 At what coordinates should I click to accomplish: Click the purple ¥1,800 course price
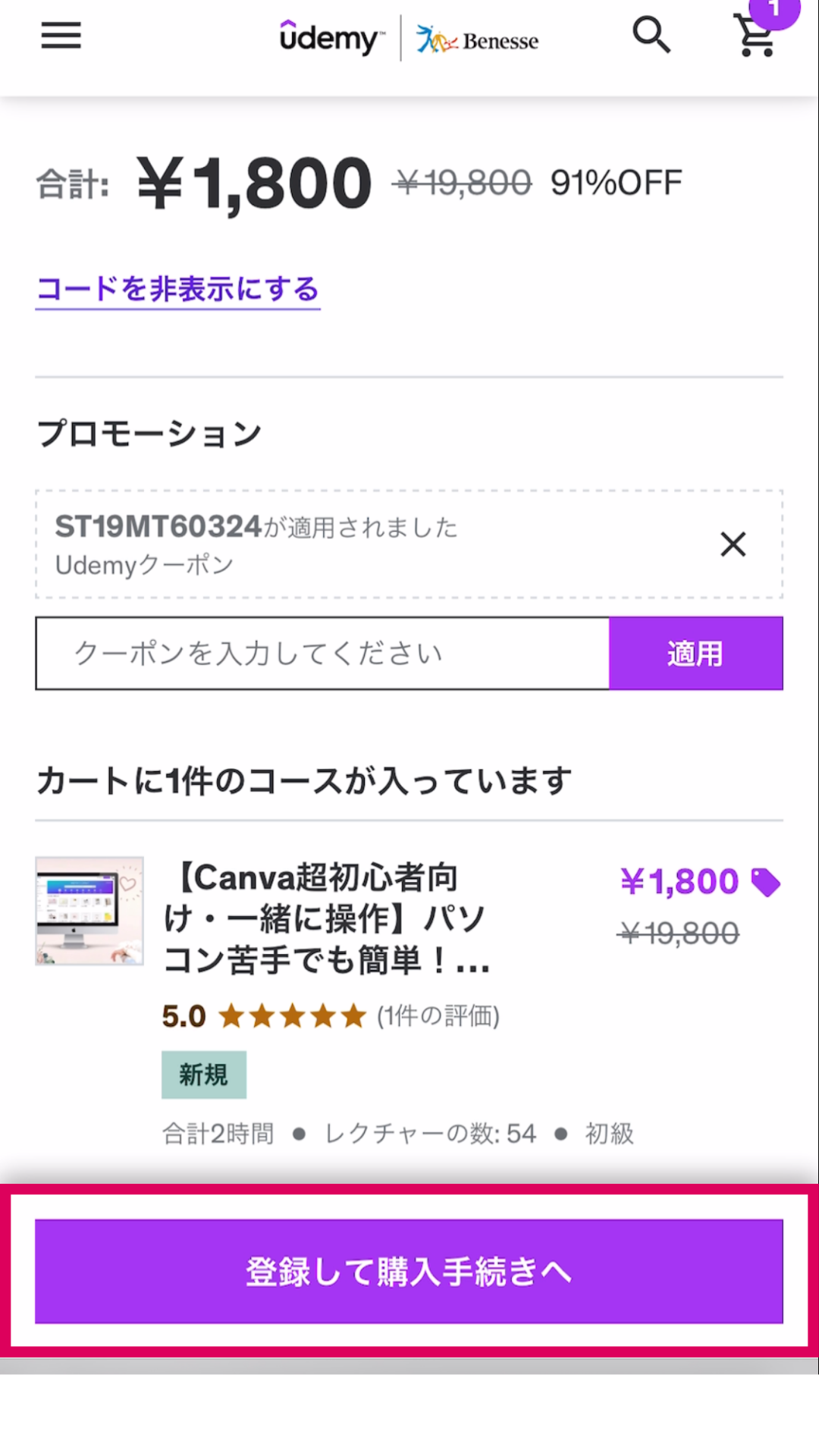click(x=679, y=882)
